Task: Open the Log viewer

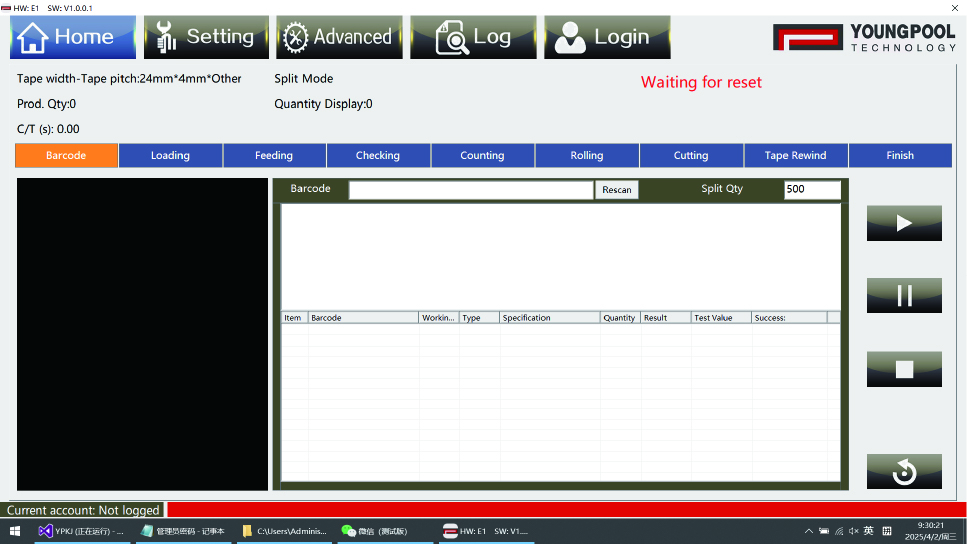Action: click(x=473, y=38)
